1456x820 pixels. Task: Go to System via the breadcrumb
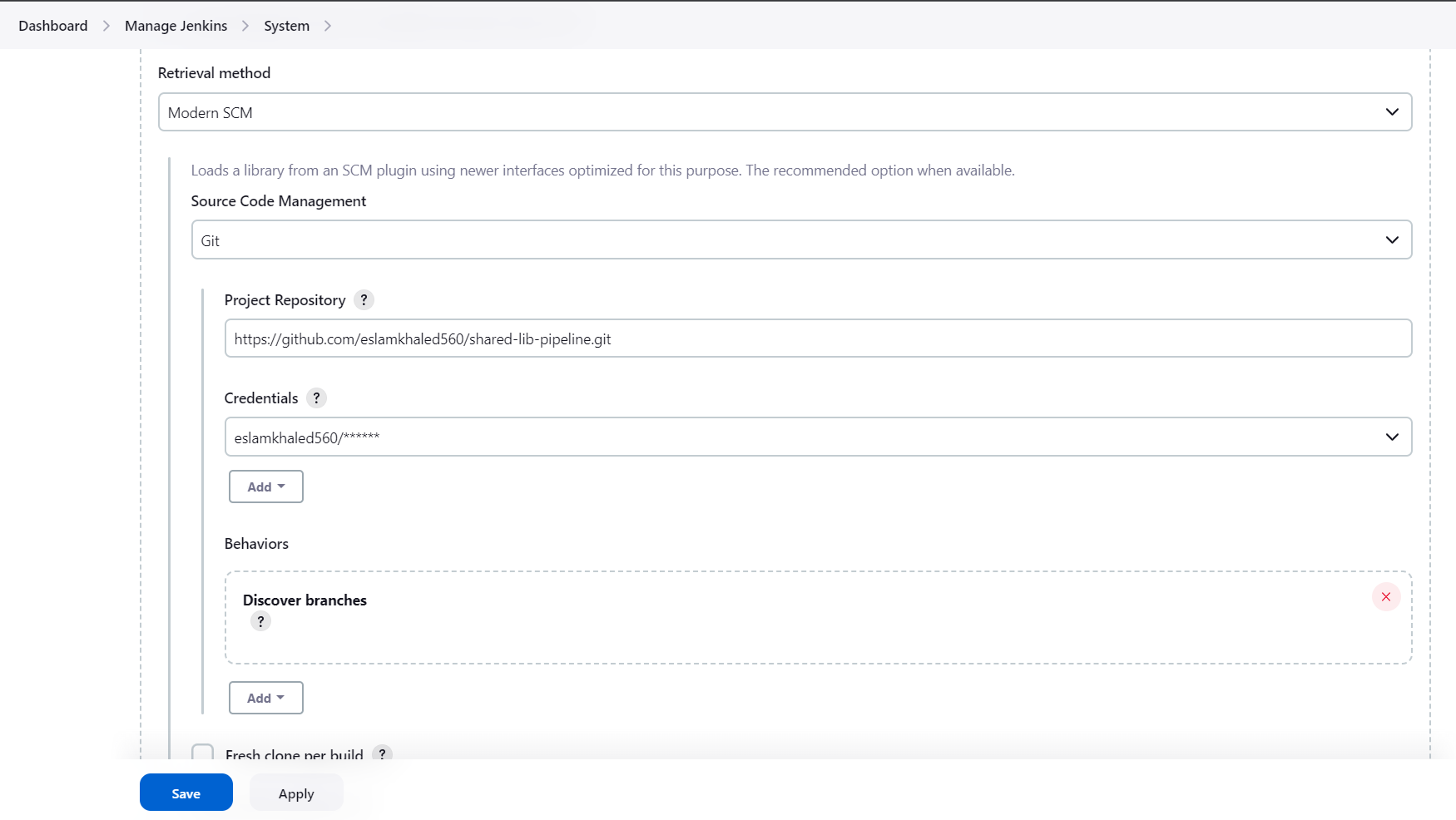[286, 26]
